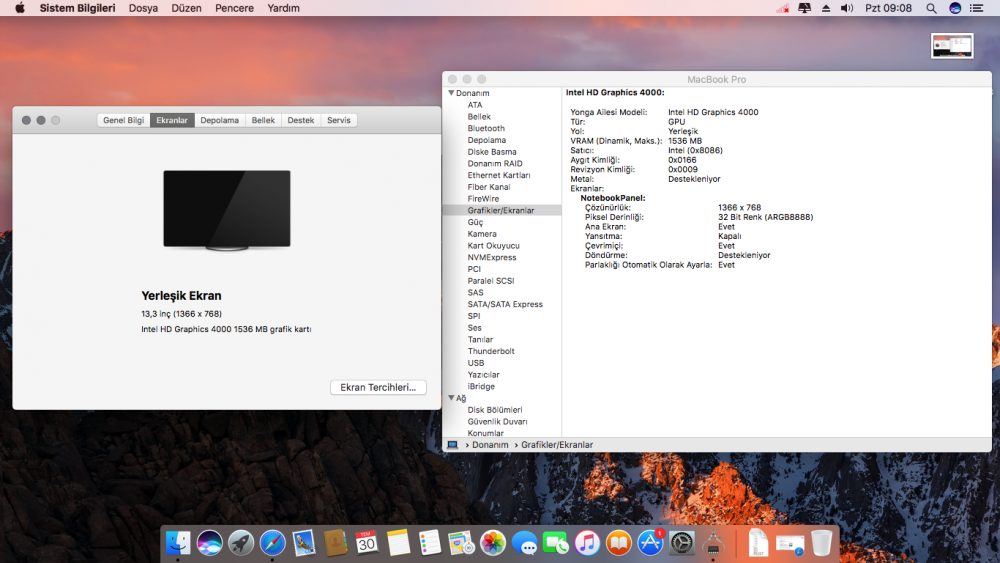
Task: Click the eject icon in menu bar
Action: click(x=826, y=8)
